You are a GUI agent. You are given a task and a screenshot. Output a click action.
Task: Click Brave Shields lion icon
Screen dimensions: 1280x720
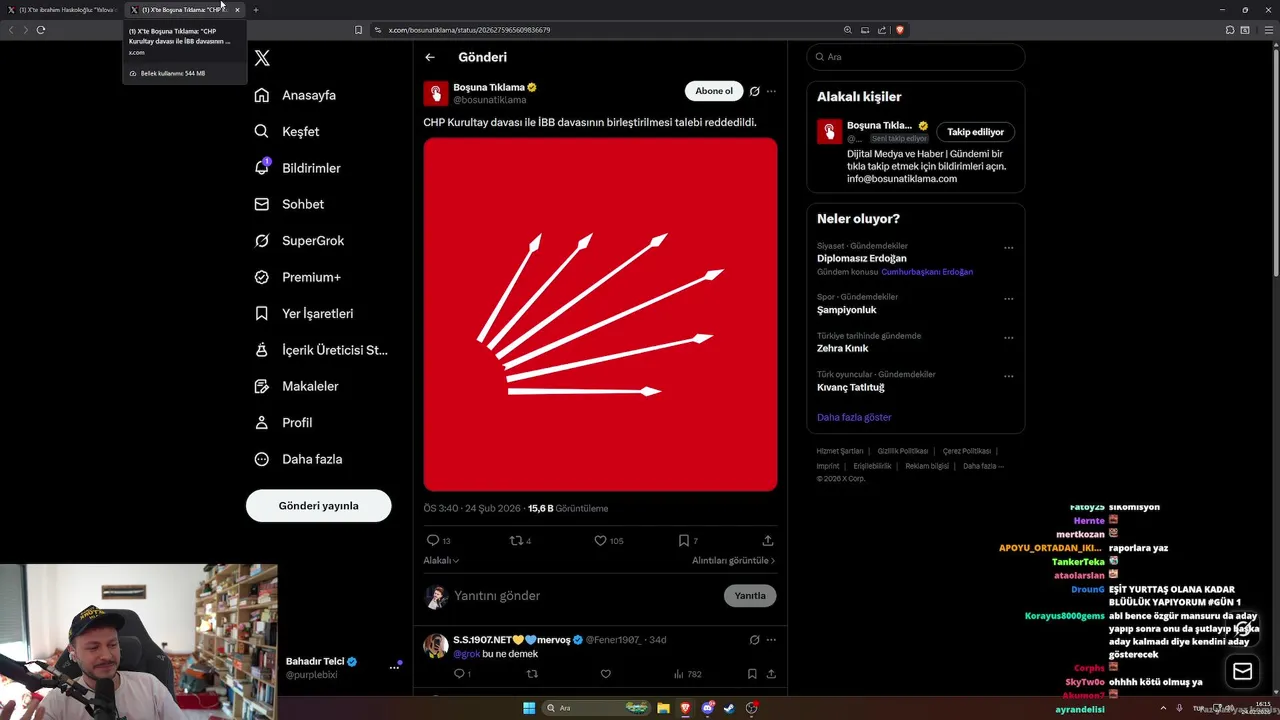coord(899,30)
